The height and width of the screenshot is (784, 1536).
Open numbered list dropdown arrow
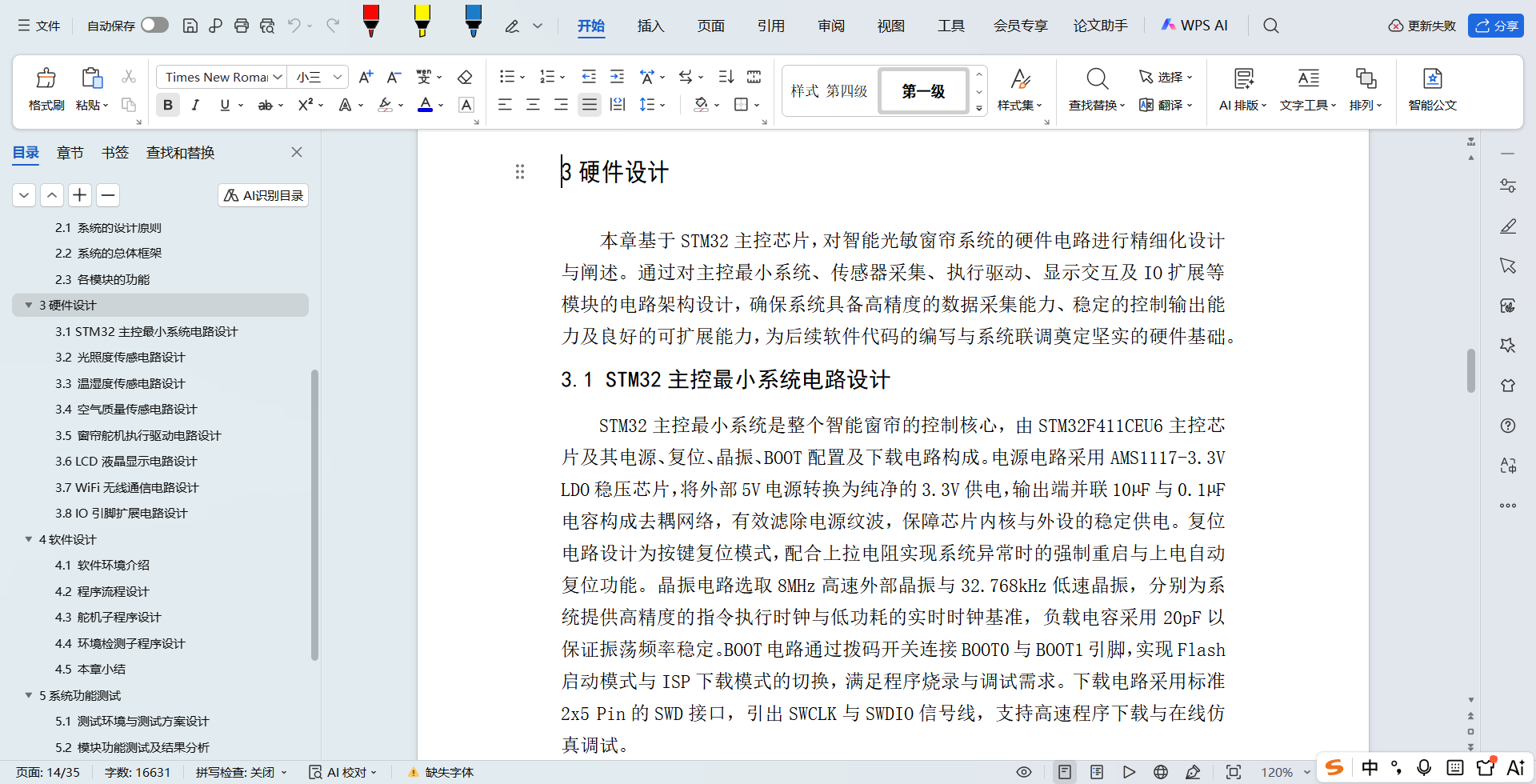tap(562, 78)
